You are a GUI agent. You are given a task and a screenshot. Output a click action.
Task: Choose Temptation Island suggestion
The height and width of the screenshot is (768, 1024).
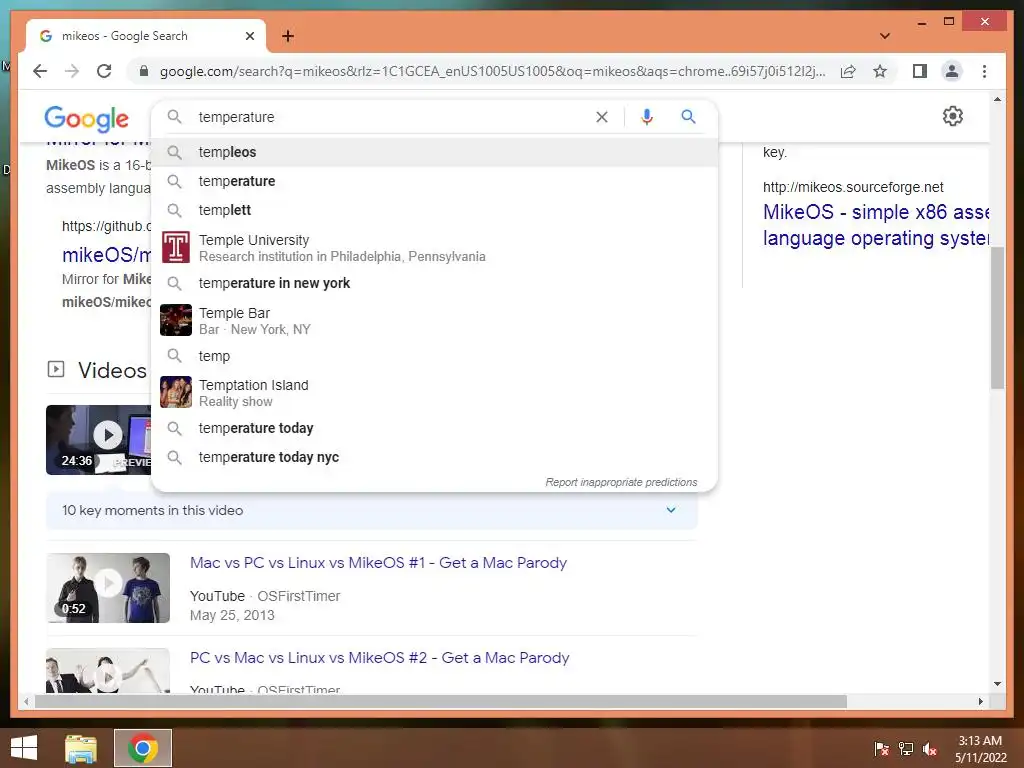point(434,392)
